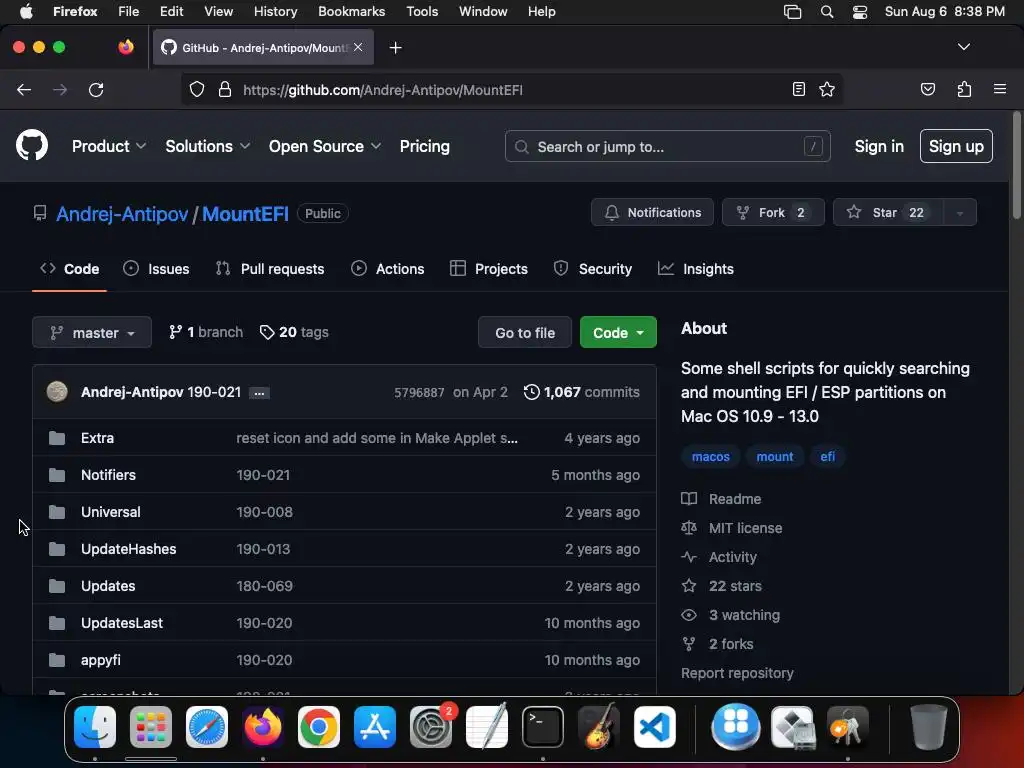The height and width of the screenshot is (768, 1024).
Task: Open the 1,067 commits history link
Action: coord(582,392)
